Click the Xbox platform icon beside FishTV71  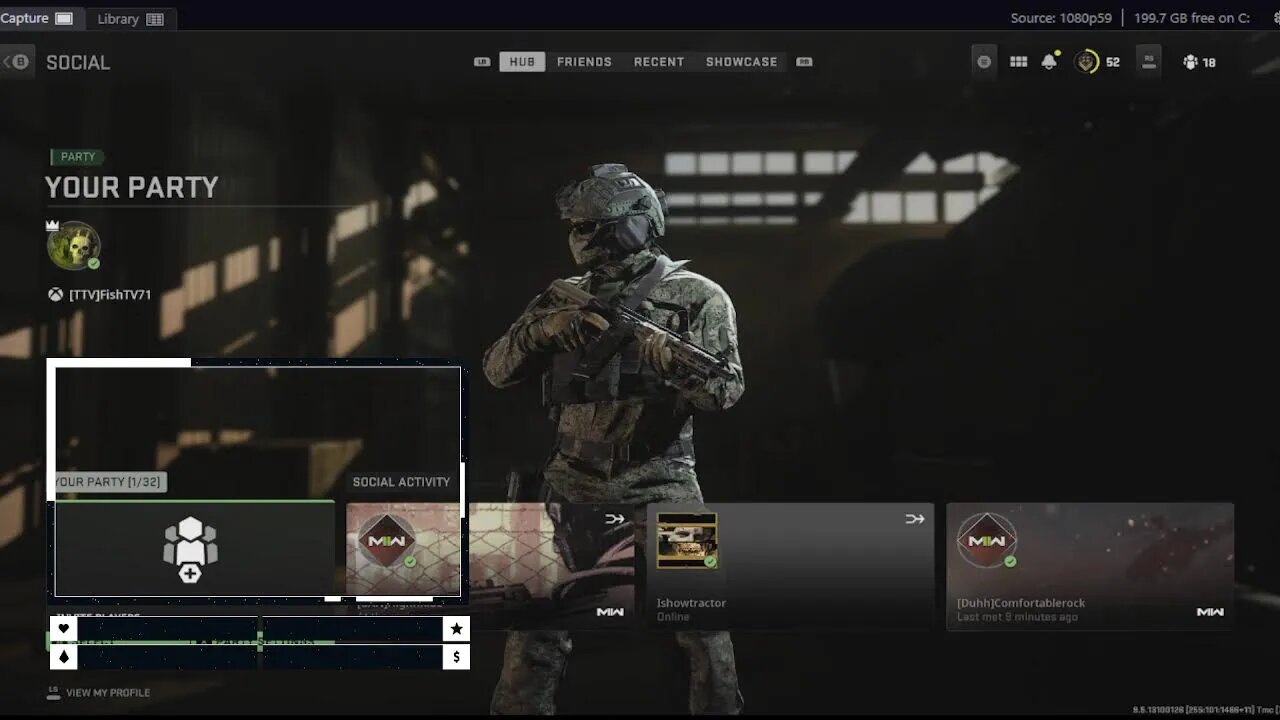pos(55,295)
